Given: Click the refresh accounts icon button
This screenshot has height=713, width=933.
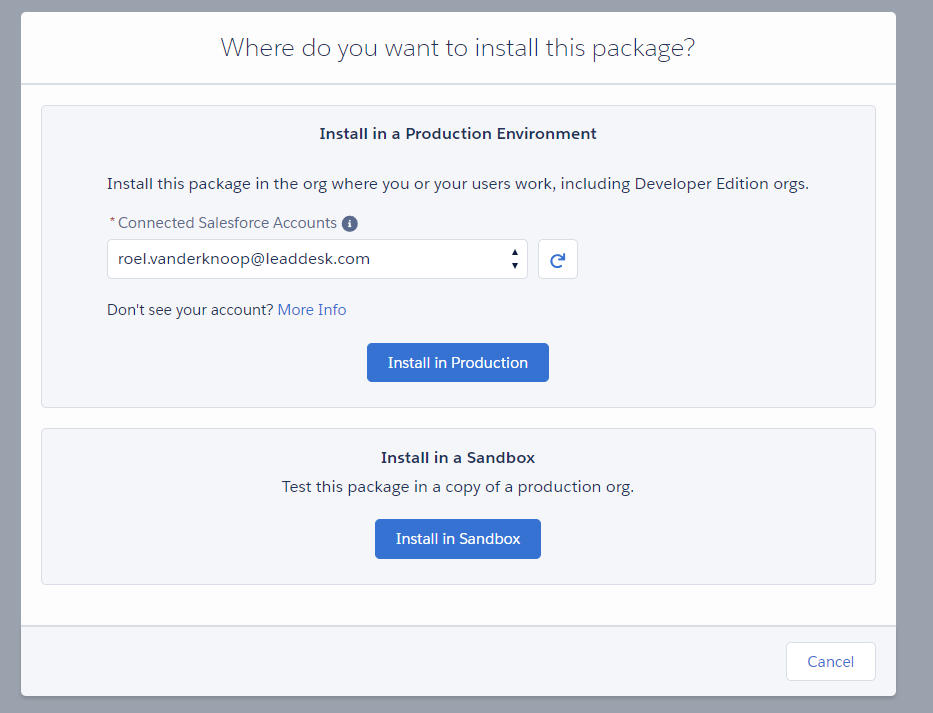Looking at the screenshot, I should tap(558, 259).
